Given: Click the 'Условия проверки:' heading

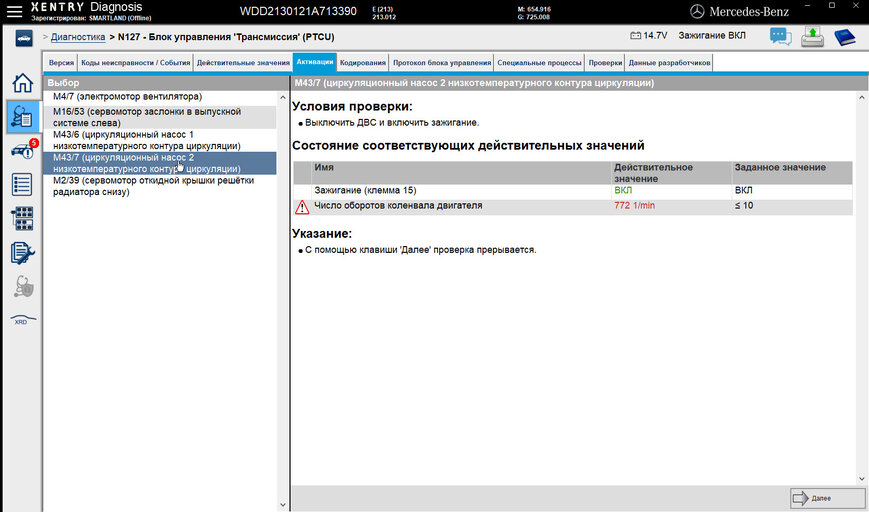Looking at the screenshot, I should coord(352,106).
